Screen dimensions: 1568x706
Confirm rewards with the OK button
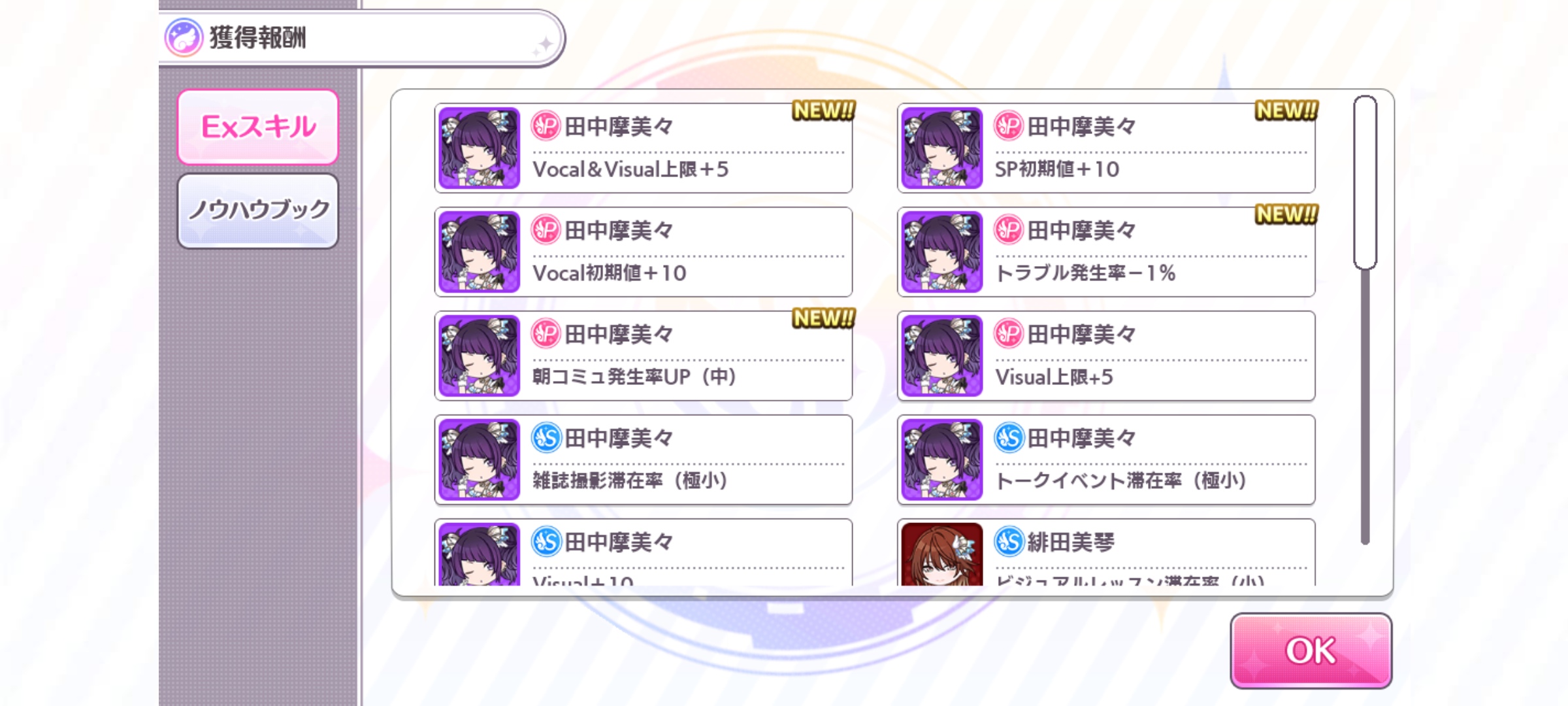coord(1311,650)
